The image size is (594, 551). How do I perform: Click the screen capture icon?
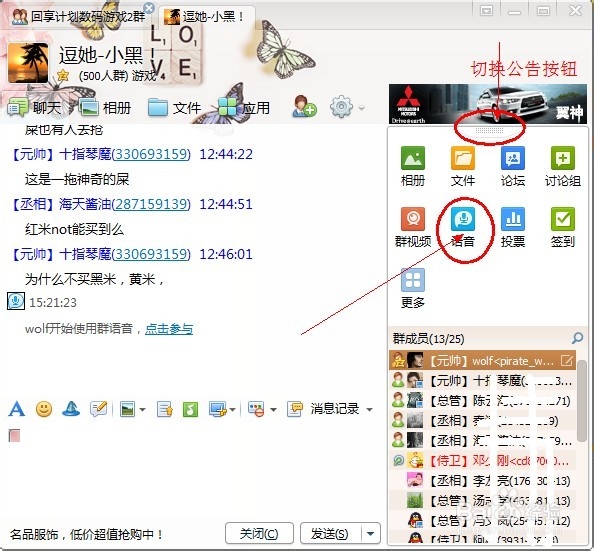point(218,409)
